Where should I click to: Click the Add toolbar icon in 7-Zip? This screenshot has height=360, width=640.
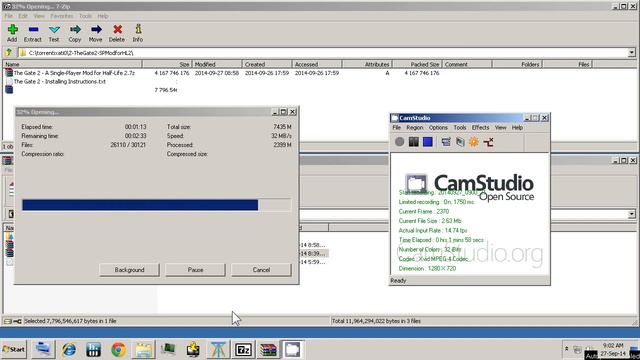(12, 33)
